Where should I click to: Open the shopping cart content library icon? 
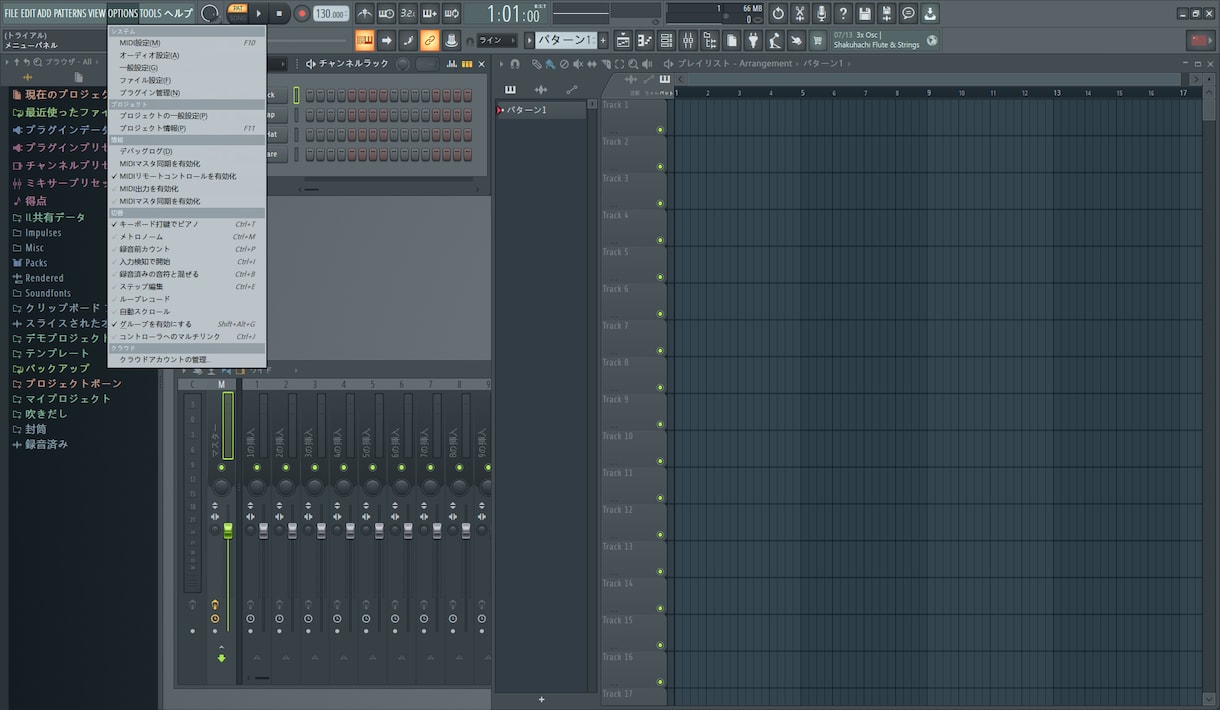pos(818,40)
